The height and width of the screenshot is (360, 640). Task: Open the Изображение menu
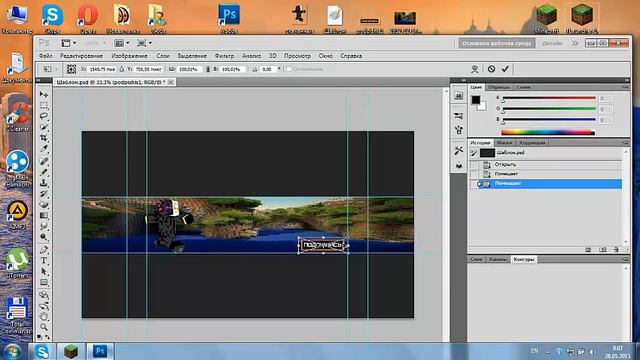pos(129,56)
